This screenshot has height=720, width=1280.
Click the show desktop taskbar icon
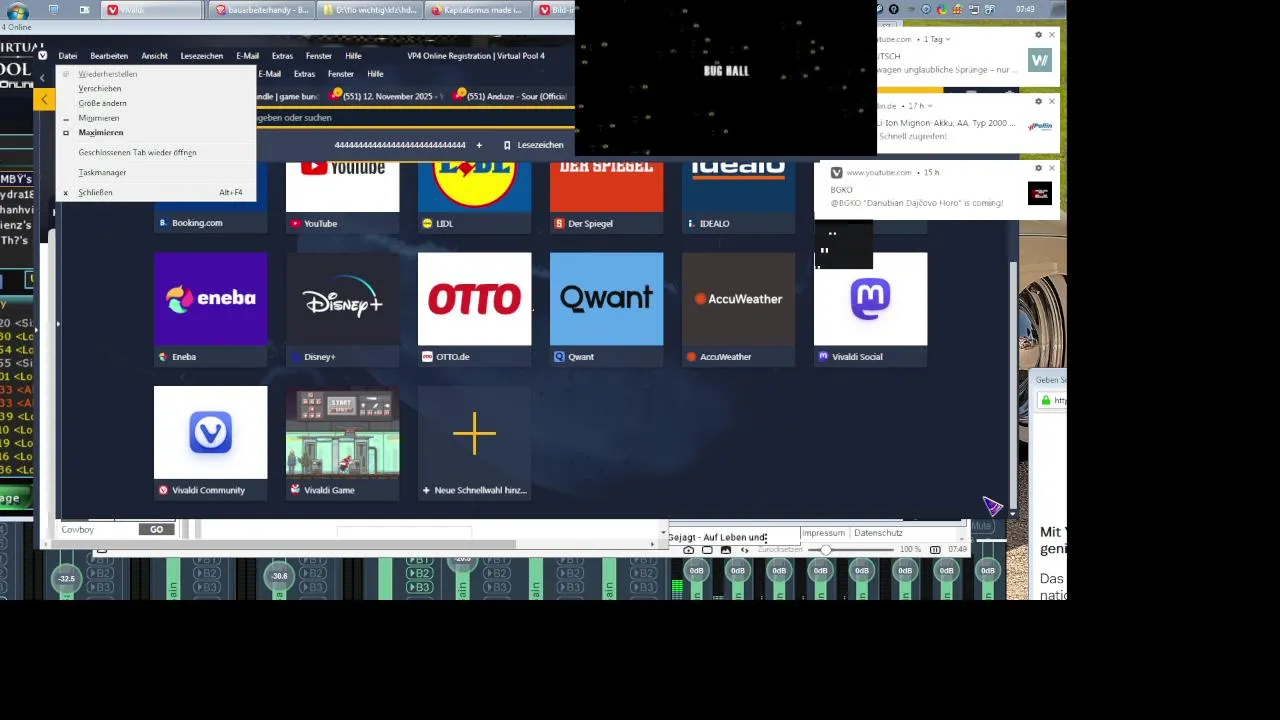[x=53, y=10]
